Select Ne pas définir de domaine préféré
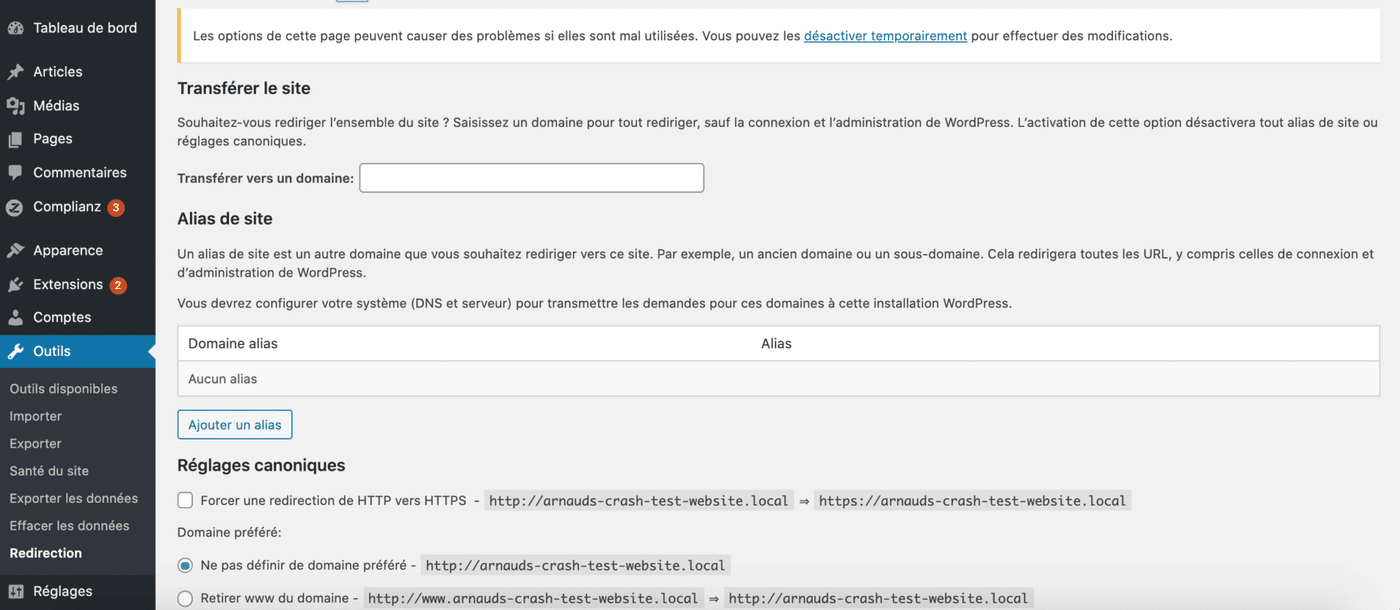1400x610 pixels. point(185,566)
